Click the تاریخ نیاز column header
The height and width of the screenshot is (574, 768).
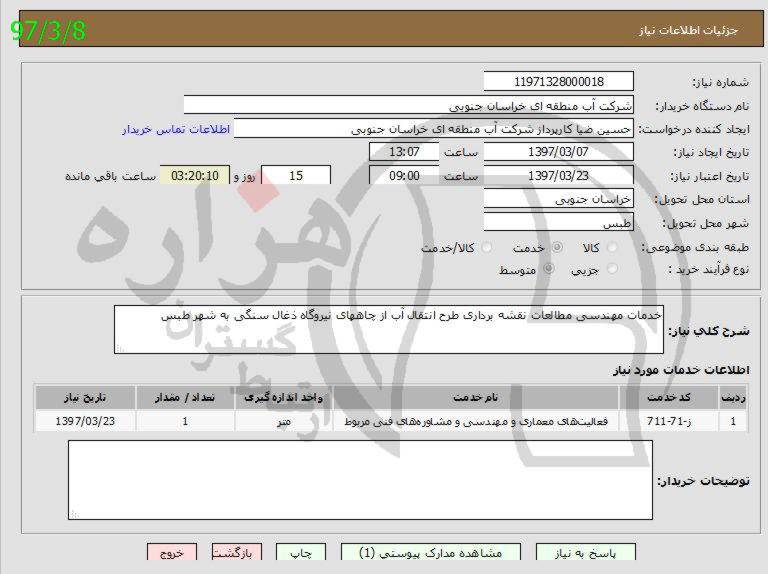[85, 398]
